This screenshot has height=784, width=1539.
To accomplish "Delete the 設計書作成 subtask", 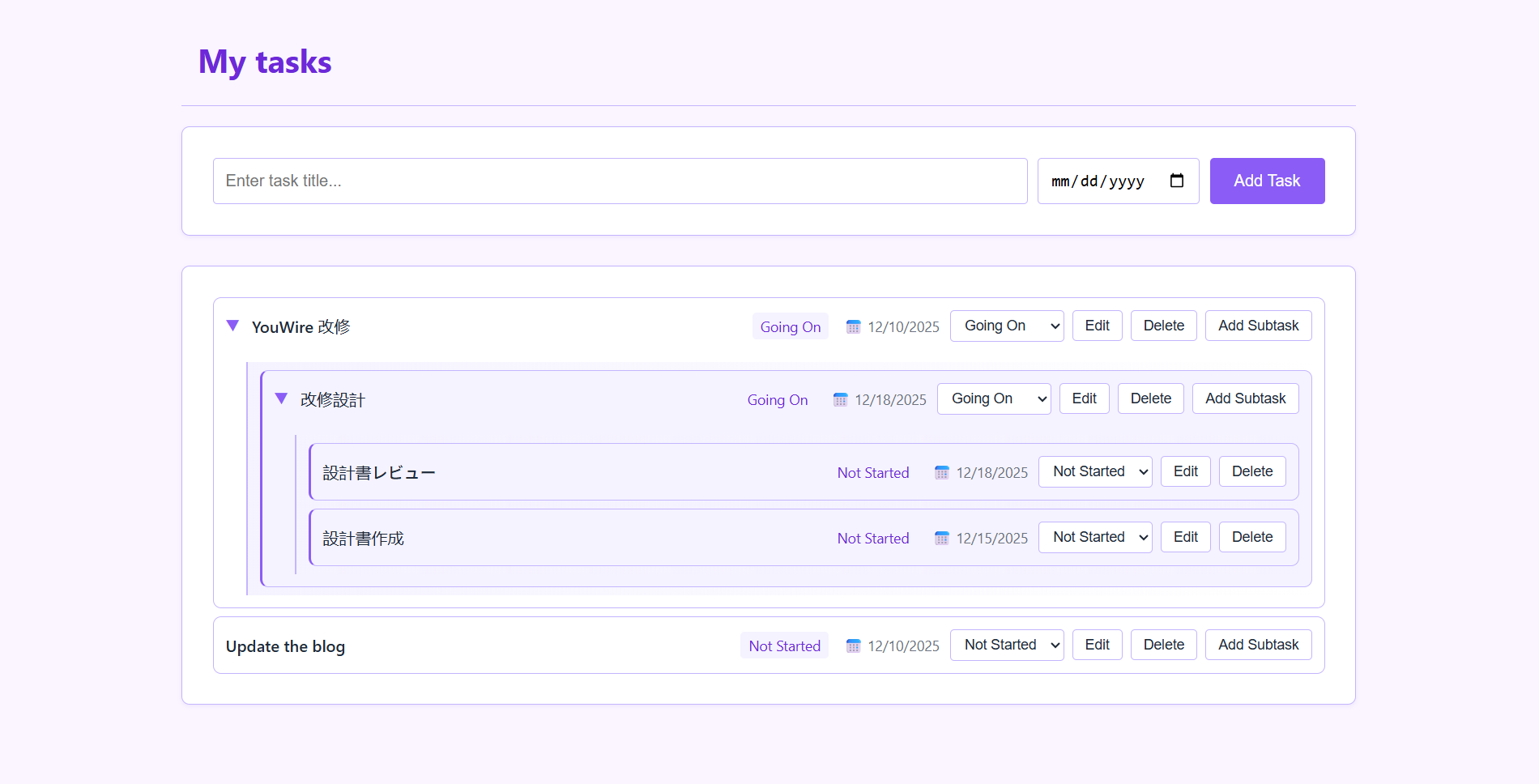I will click(x=1251, y=537).
